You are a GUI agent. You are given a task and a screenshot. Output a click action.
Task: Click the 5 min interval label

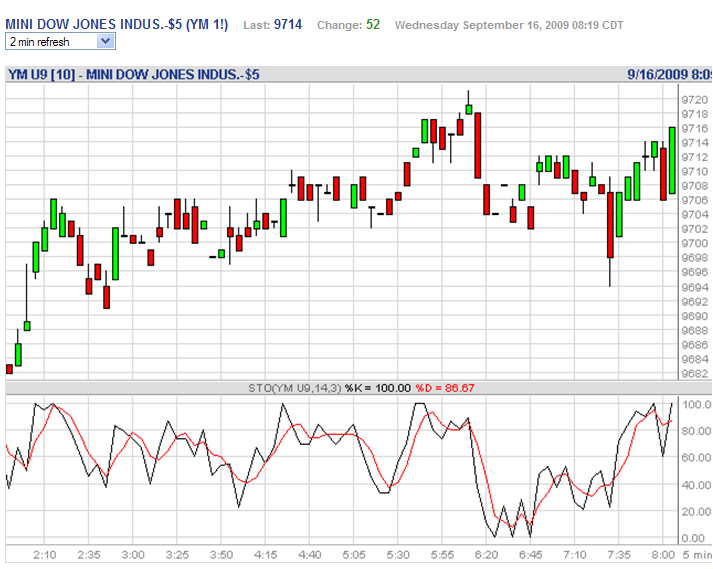click(x=697, y=555)
